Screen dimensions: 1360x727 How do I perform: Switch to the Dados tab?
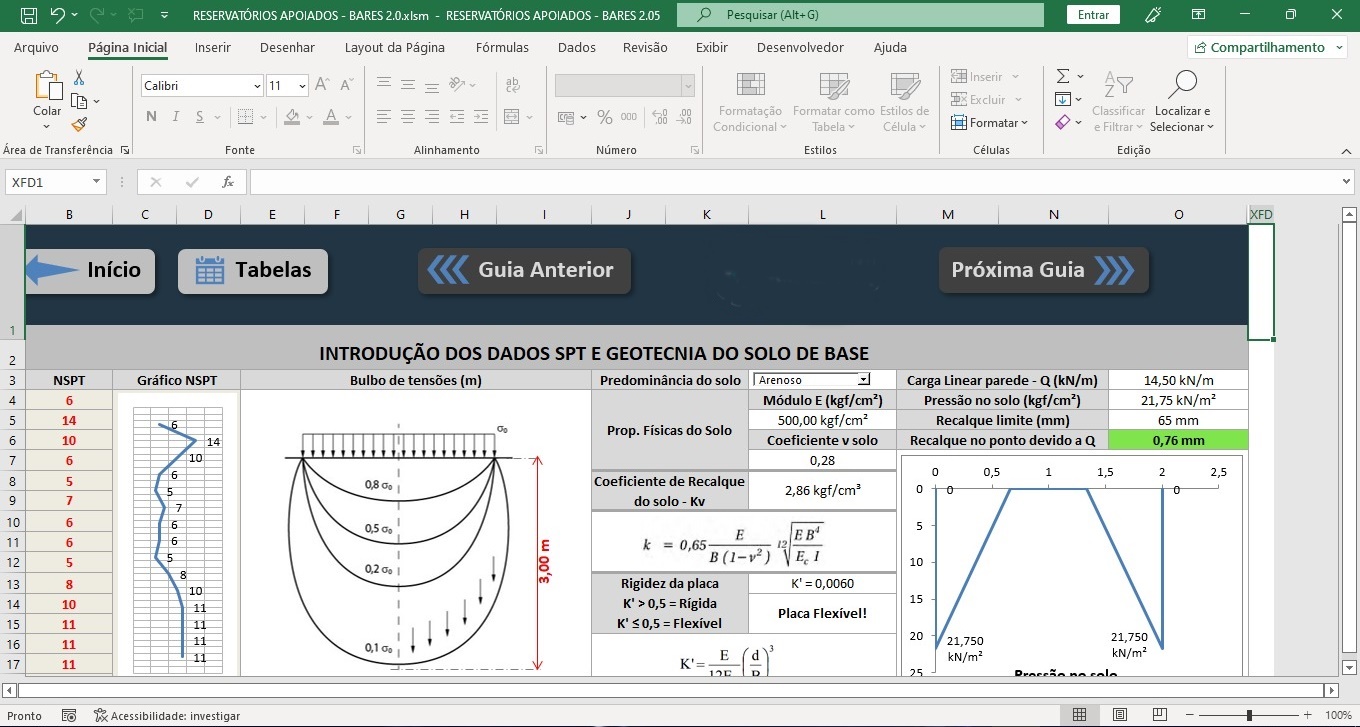pyautogui.click(x=577, y=47)
